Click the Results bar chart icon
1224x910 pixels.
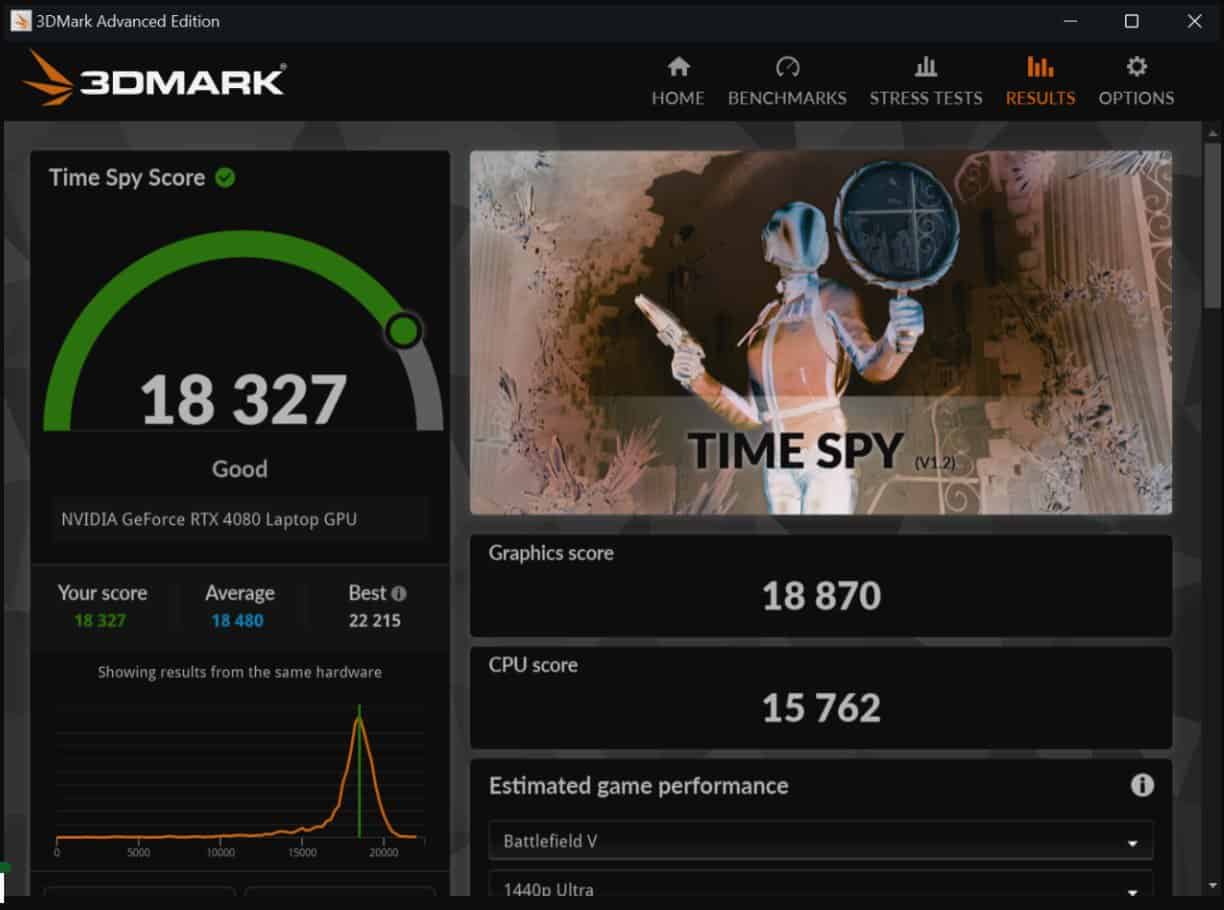(1040, 67)
